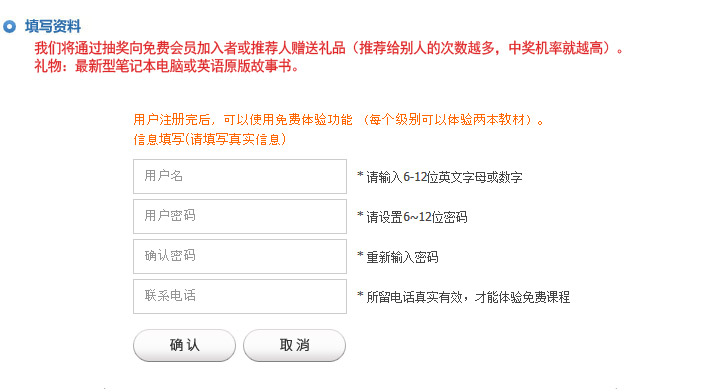Click the 请设置6~12位密码 hint text
Screen dimensions: 717x392
coord(417,217)
